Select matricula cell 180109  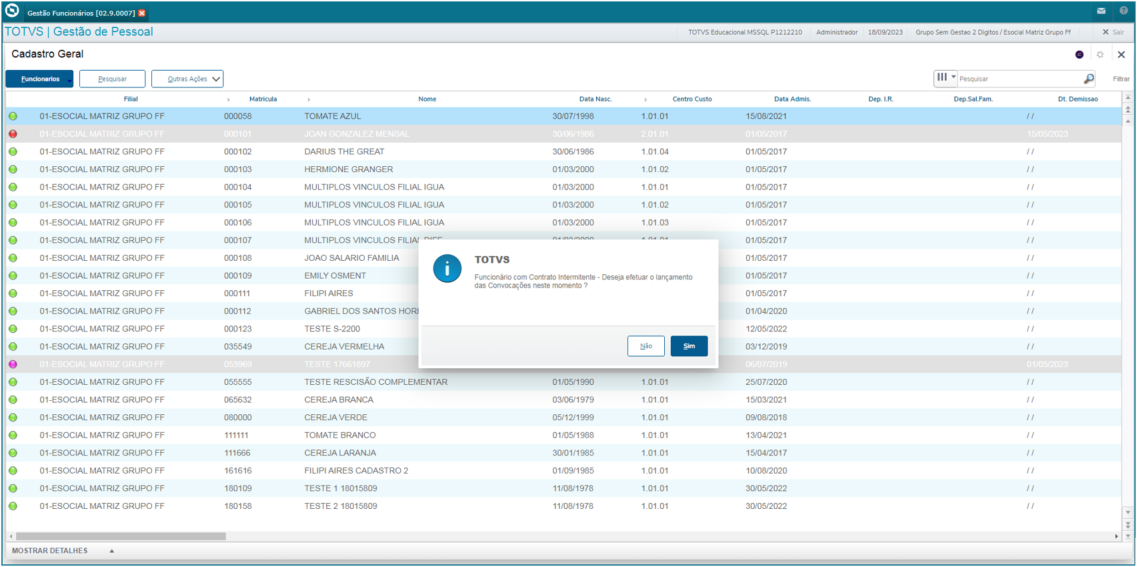pos(238,489)
